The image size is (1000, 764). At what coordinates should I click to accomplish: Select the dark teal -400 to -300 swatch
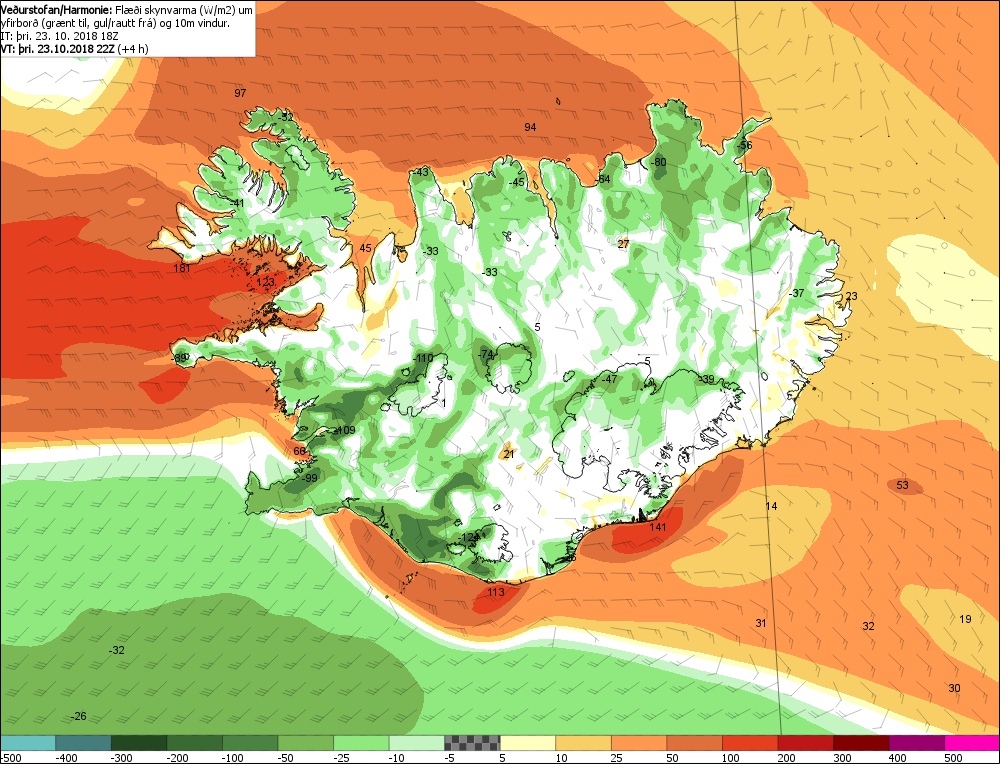[83, 743]
